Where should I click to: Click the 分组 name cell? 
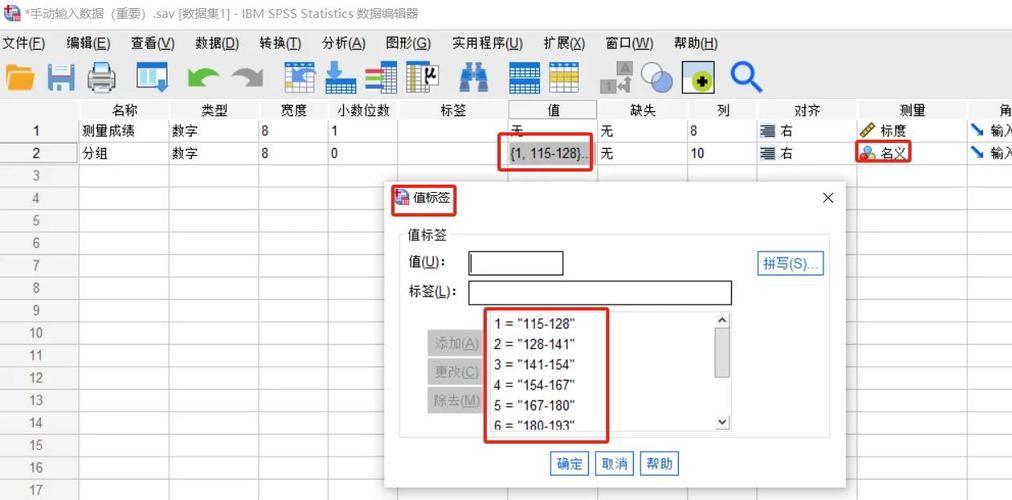coord(124,154)
